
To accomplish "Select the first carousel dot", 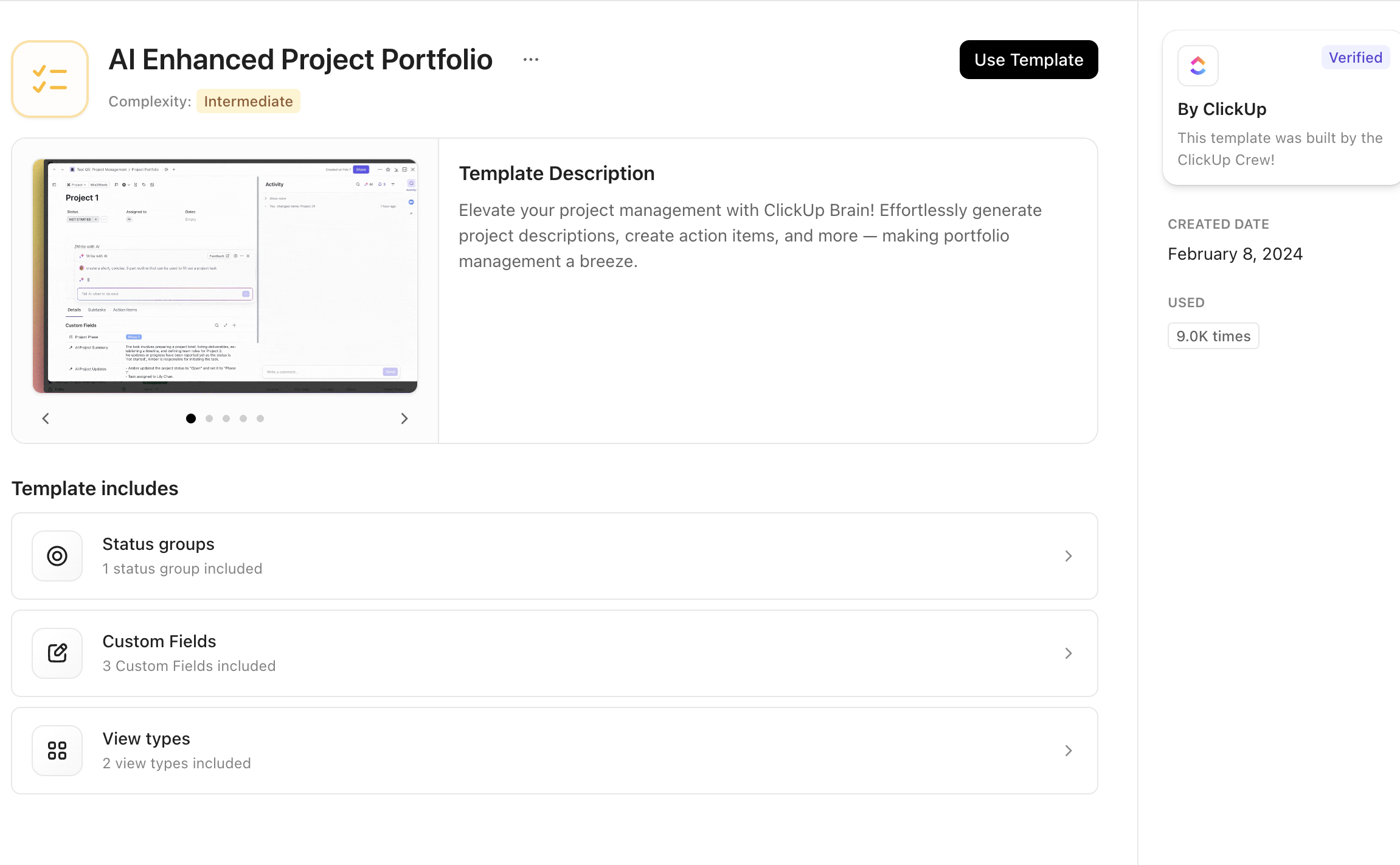I will pyautogui.click(x=191, y=419).
